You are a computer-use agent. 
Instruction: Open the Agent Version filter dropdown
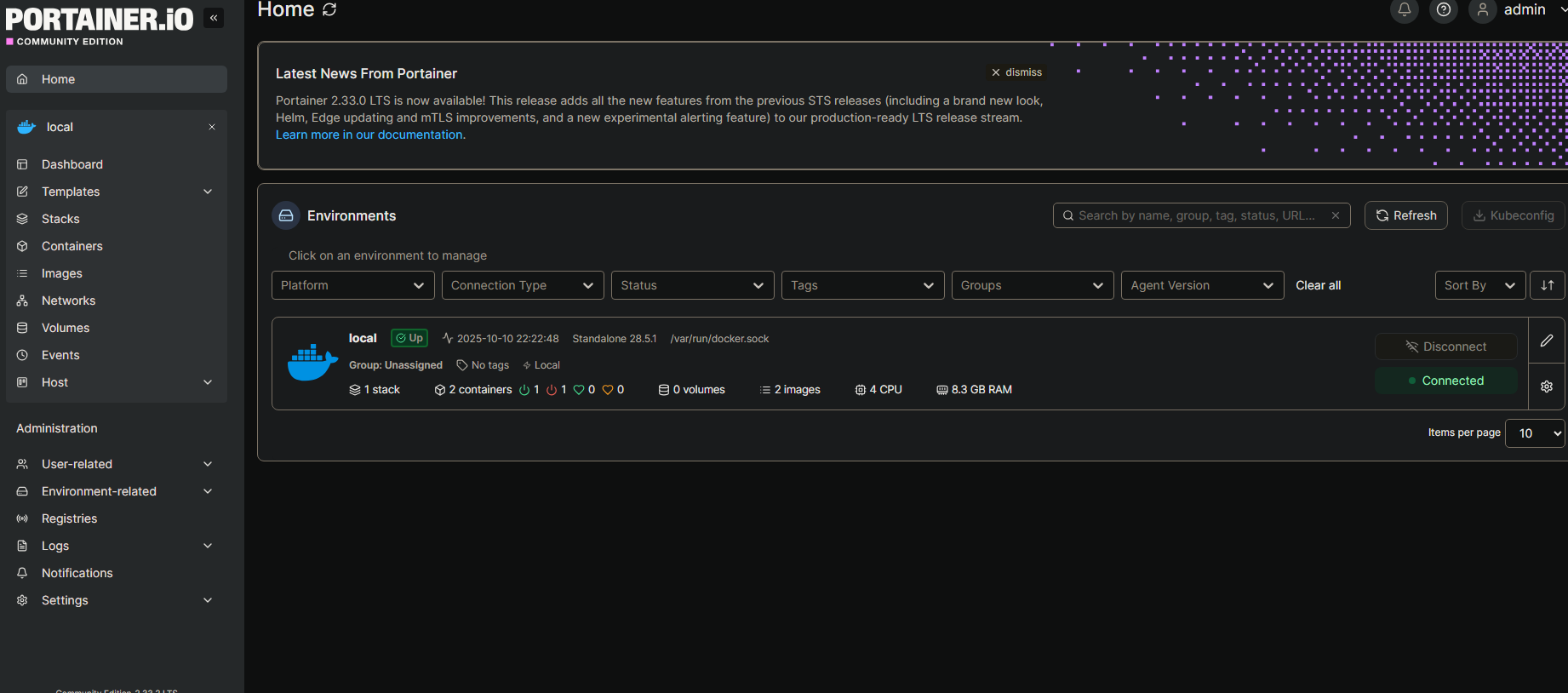[1203, 285]
